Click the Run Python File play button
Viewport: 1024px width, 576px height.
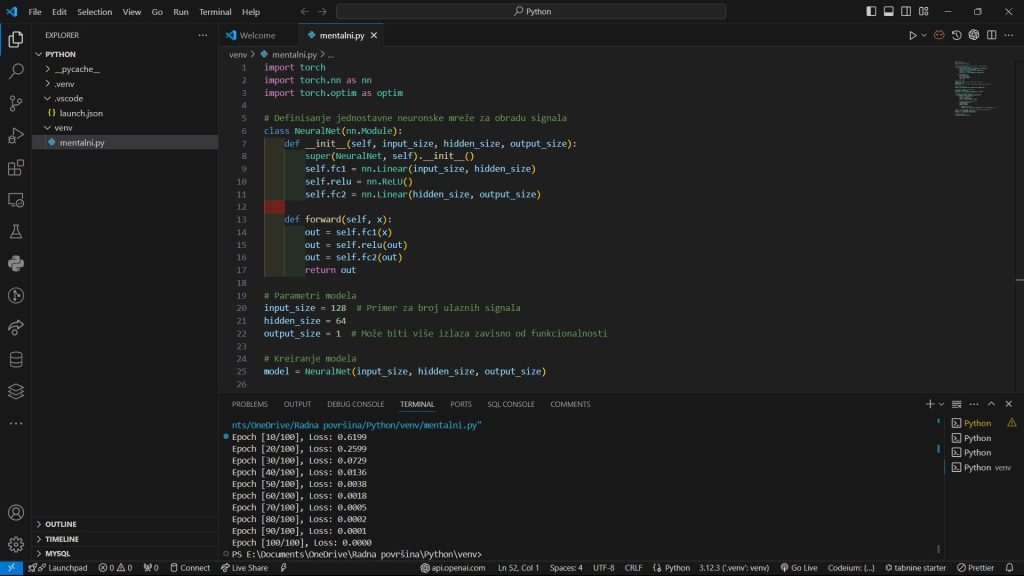(x=912, y=35)
